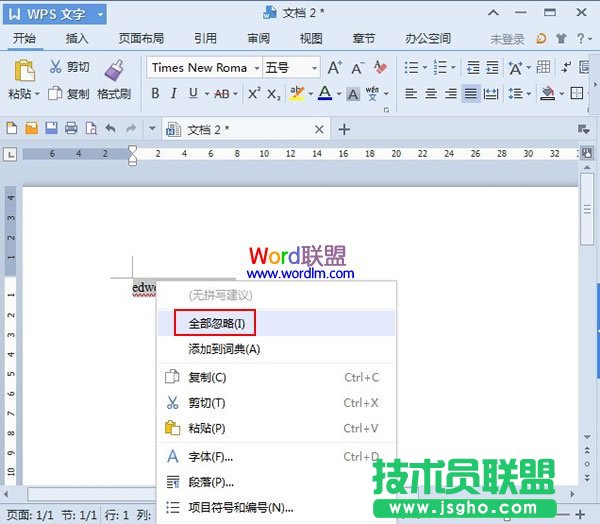
Task: Apply justified alignment
Action: (471, 93)
